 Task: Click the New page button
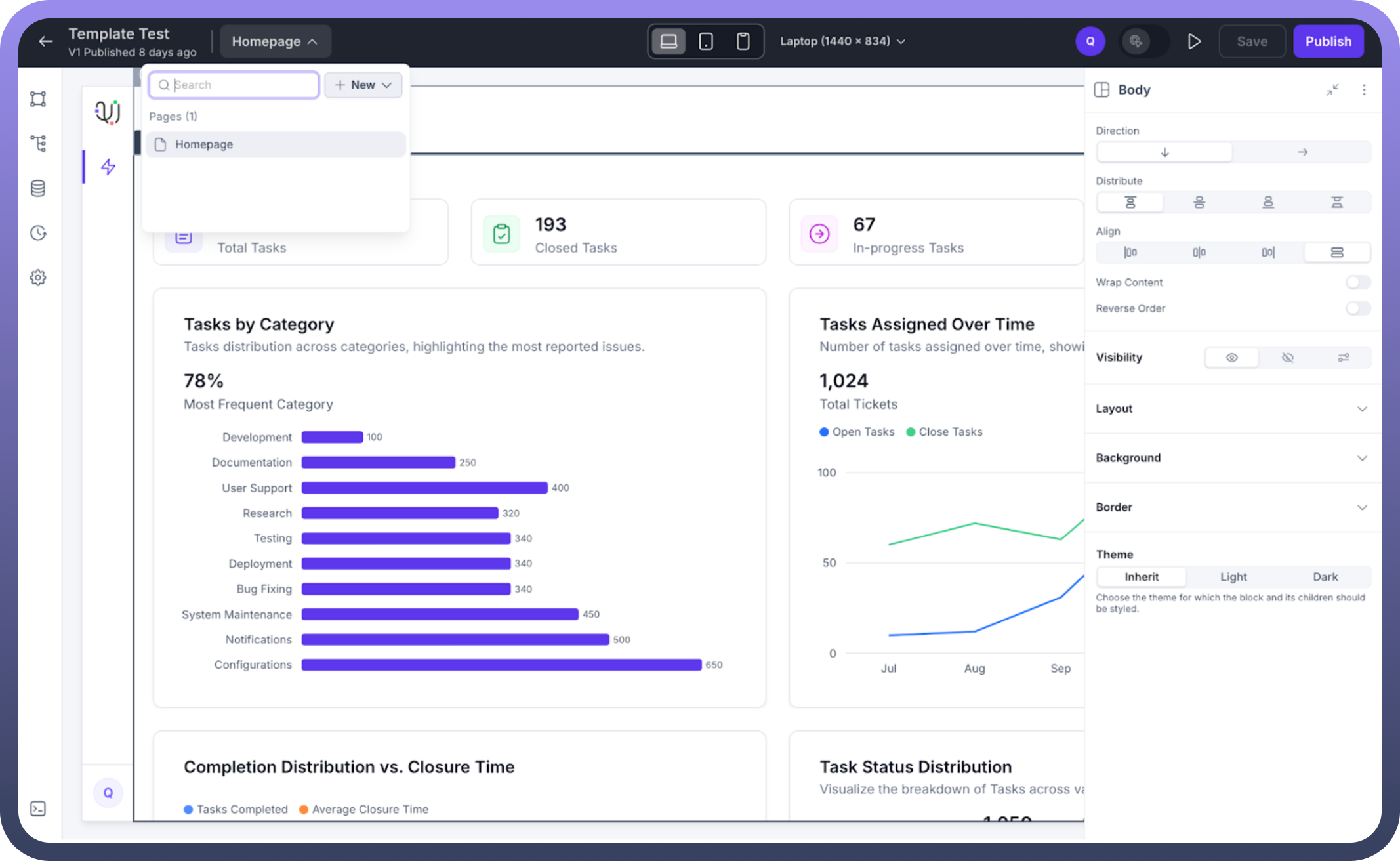tap(363, 85)
